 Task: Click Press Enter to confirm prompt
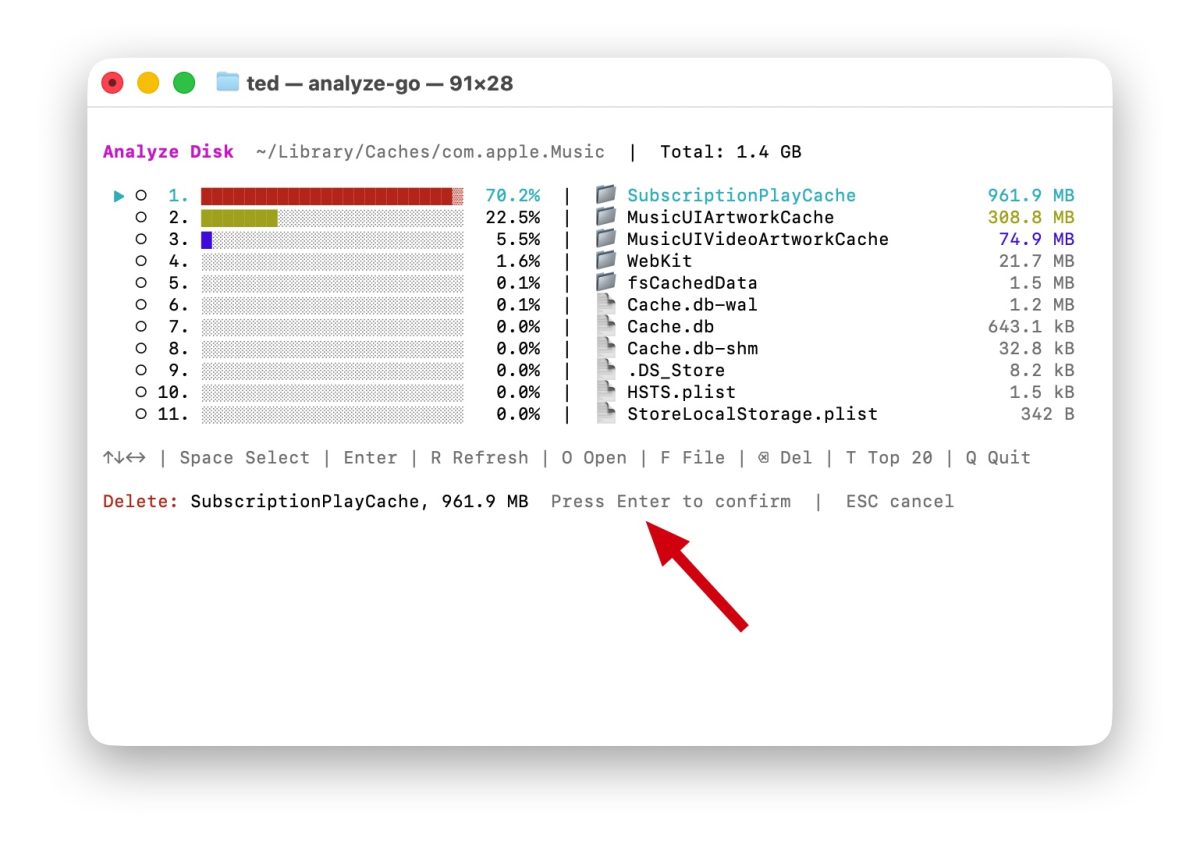pyautogui.click(x=671, y=501)
